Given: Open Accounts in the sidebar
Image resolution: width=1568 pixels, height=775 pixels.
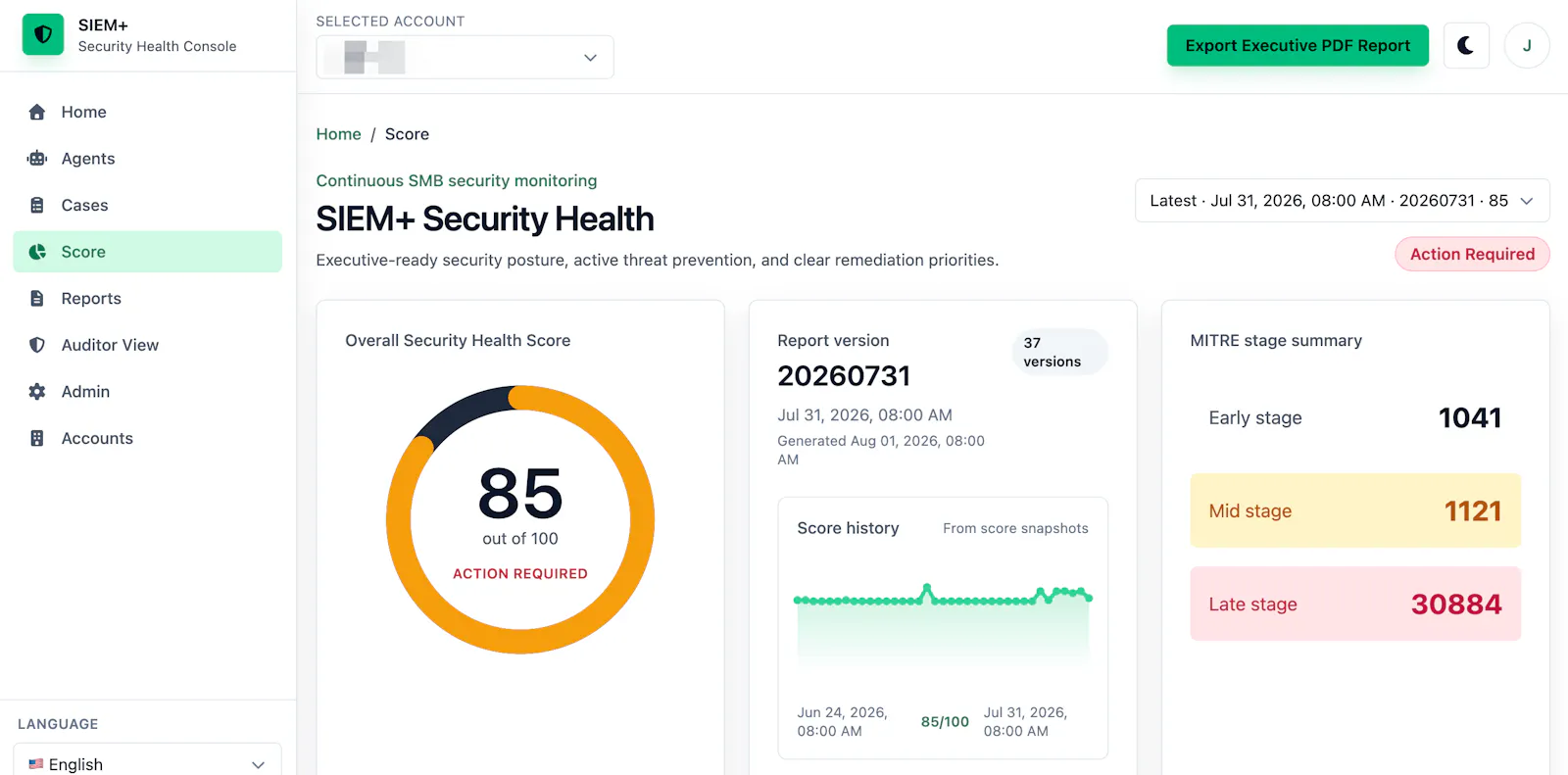Looking at the screenshot, I should 147,438.
